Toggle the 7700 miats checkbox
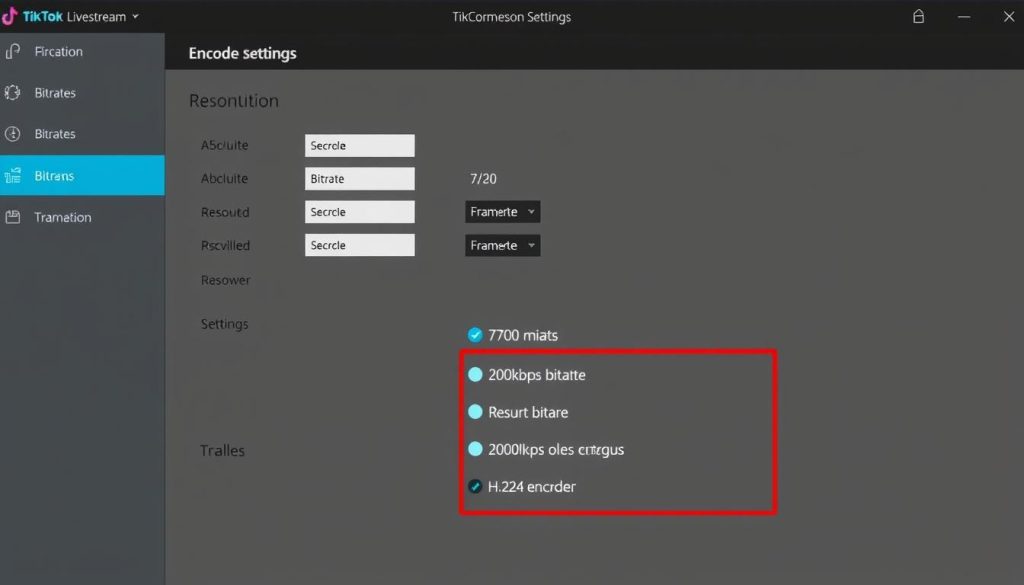The width and height of the screenshot is (1024, 585). [475, 335]
